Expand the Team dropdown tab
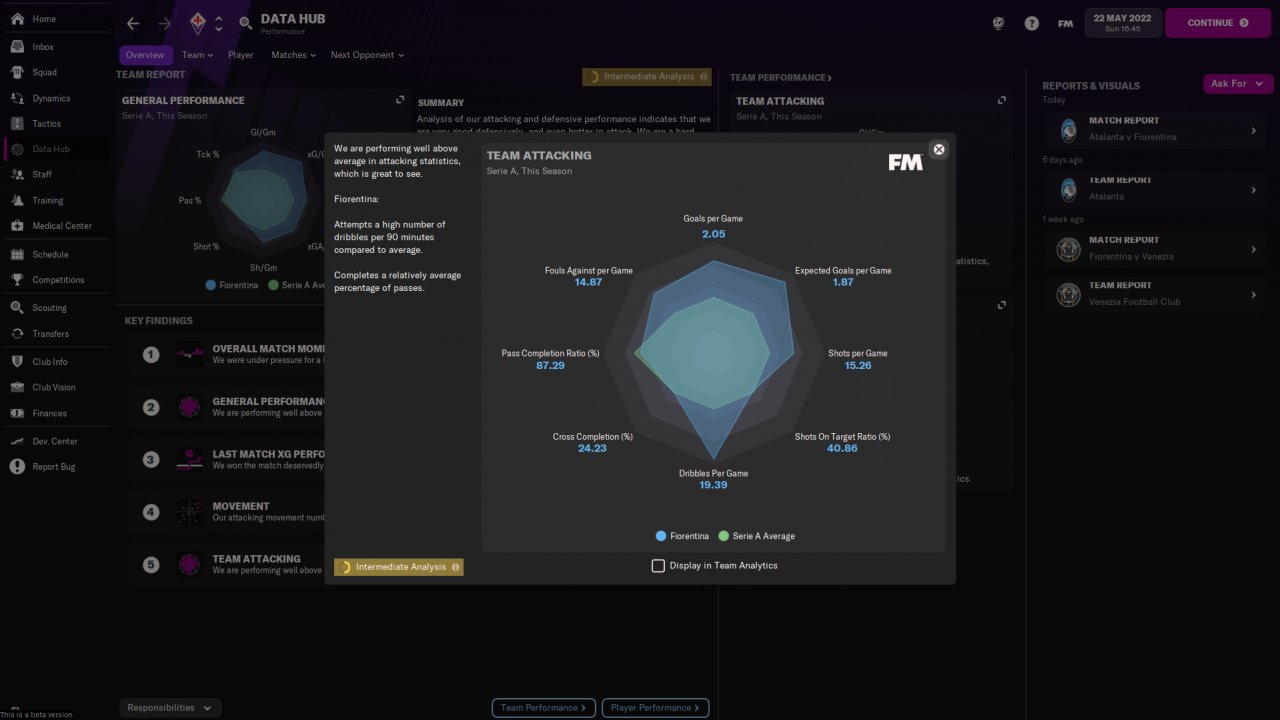 pyautogui.click(x=197, y=55)
